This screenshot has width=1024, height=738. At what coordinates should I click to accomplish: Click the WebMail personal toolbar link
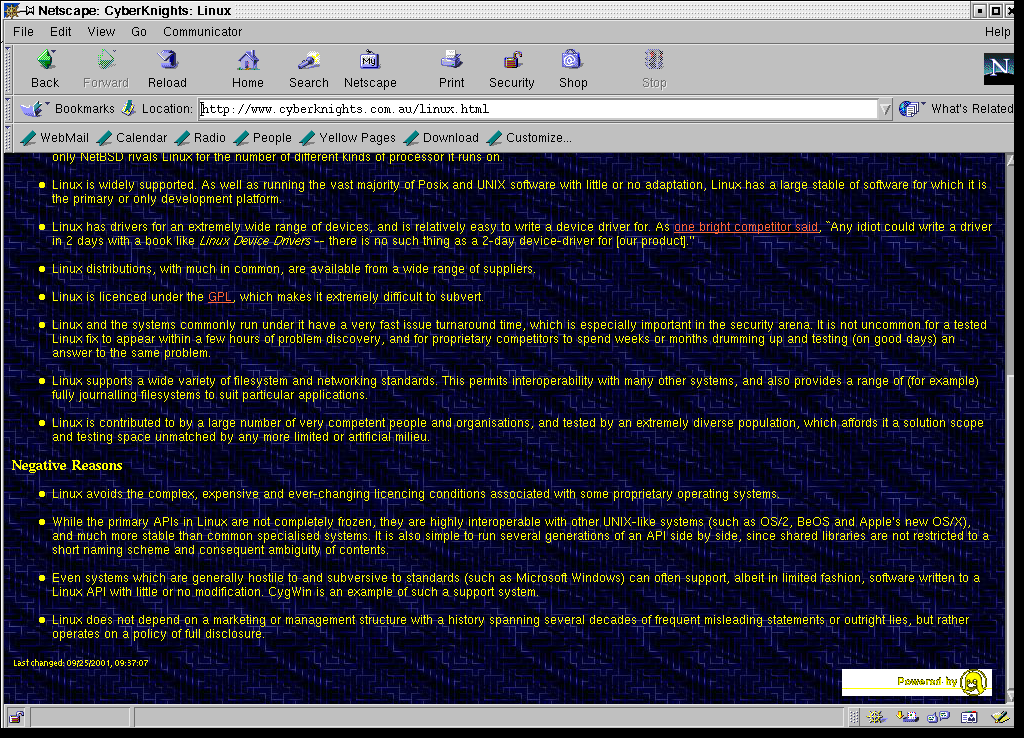[55, 138]
